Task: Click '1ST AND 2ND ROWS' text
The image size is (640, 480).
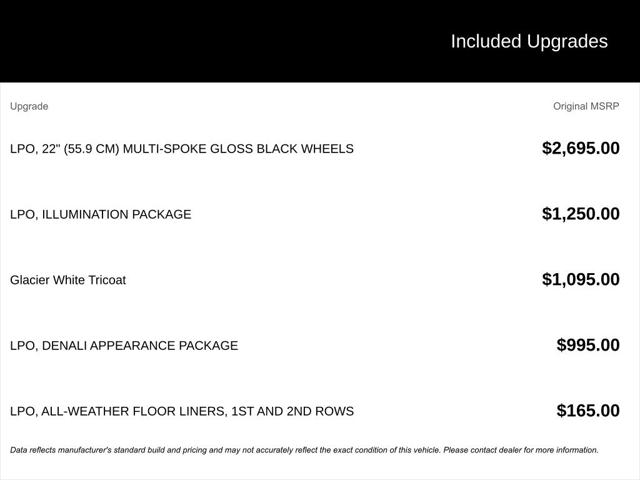Action: 293,411
